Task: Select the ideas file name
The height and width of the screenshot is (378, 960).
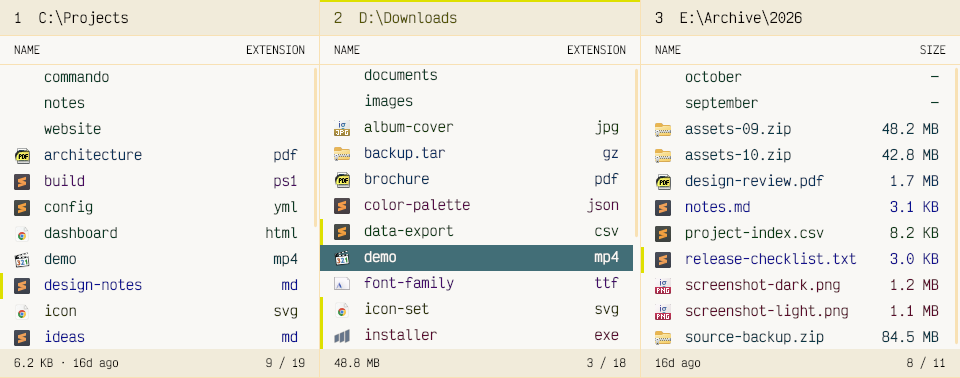Action: pyautogui.click(x=64, y=338)
